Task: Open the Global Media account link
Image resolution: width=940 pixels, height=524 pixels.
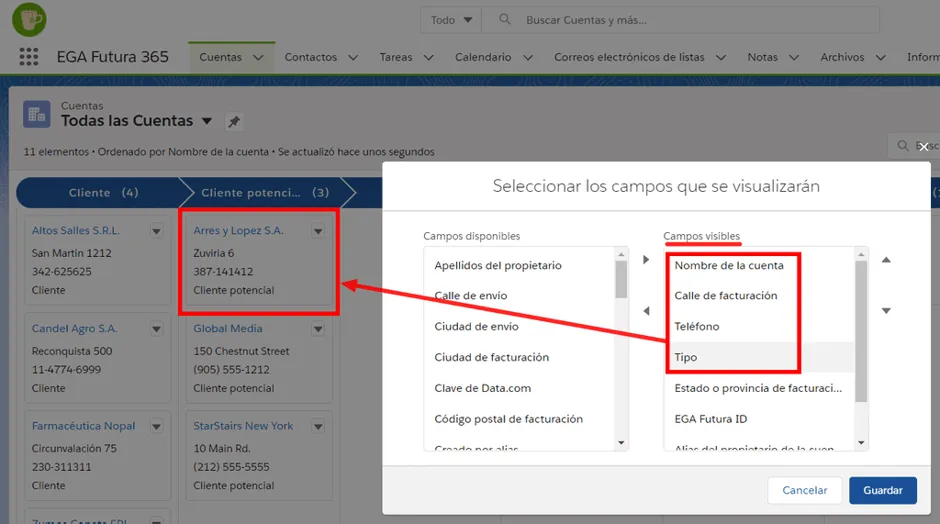Action: 228,329
